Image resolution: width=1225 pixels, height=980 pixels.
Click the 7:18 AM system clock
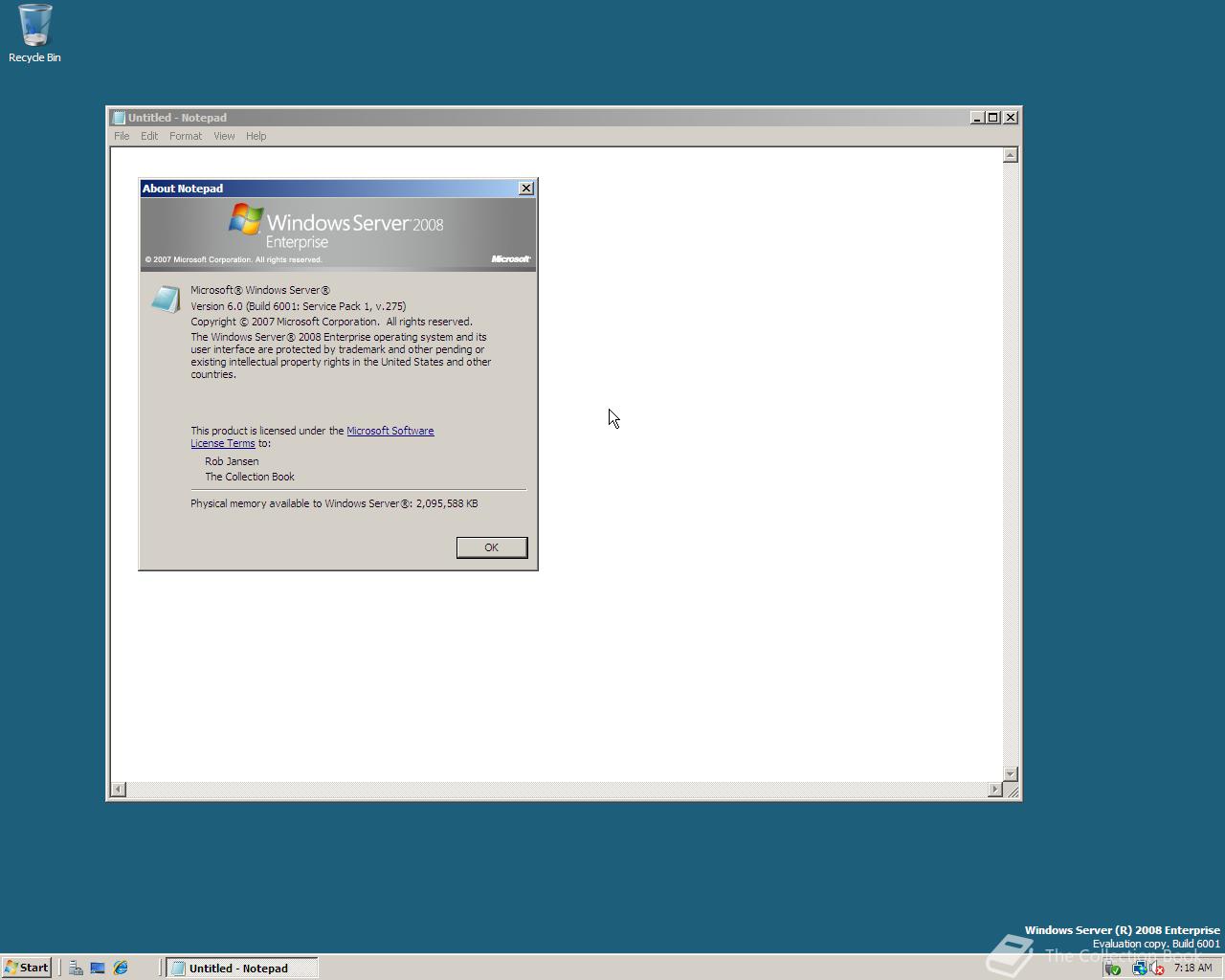coord(1192,968)
